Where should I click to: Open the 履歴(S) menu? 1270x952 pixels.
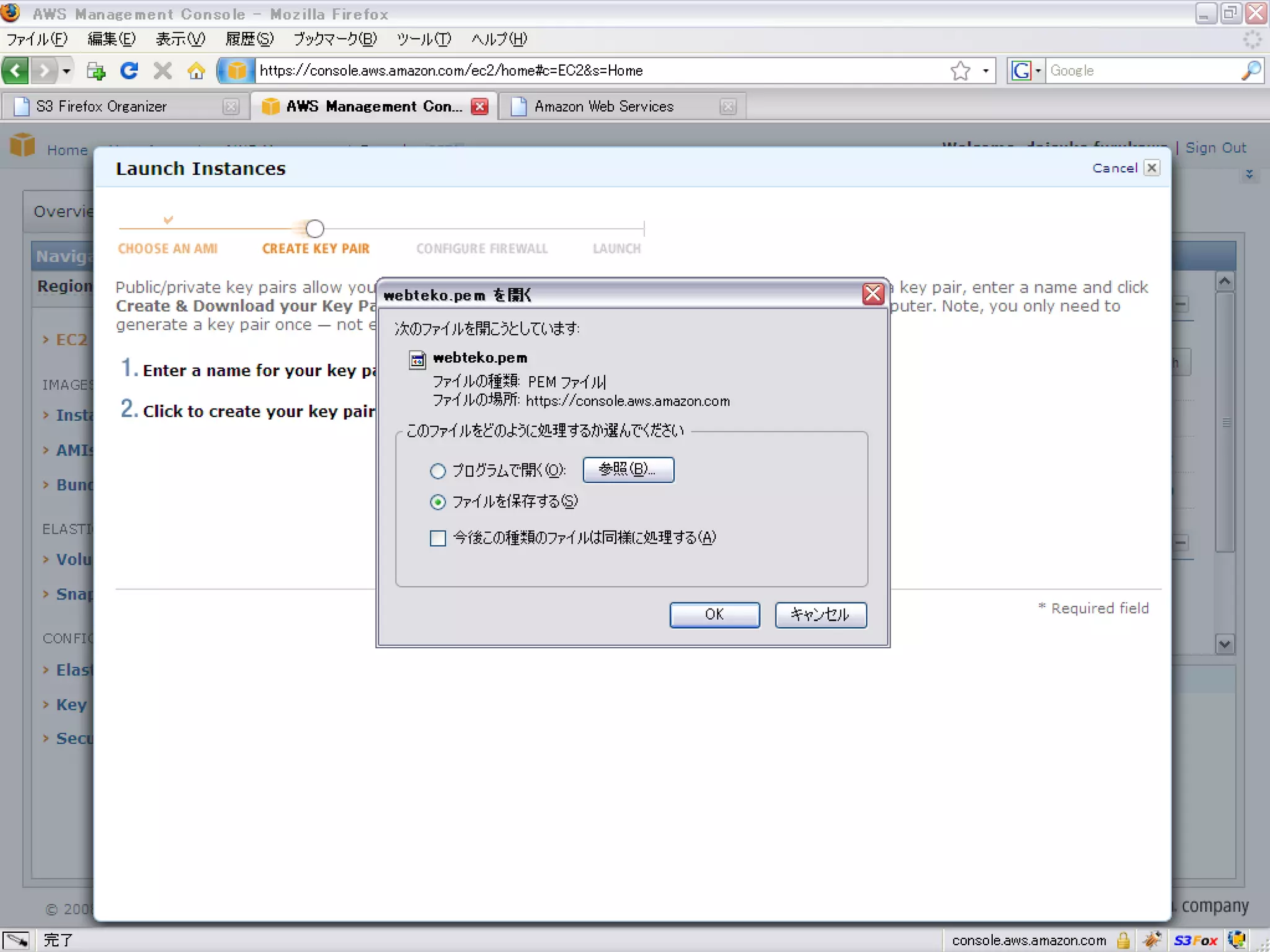tap(249, 39)
